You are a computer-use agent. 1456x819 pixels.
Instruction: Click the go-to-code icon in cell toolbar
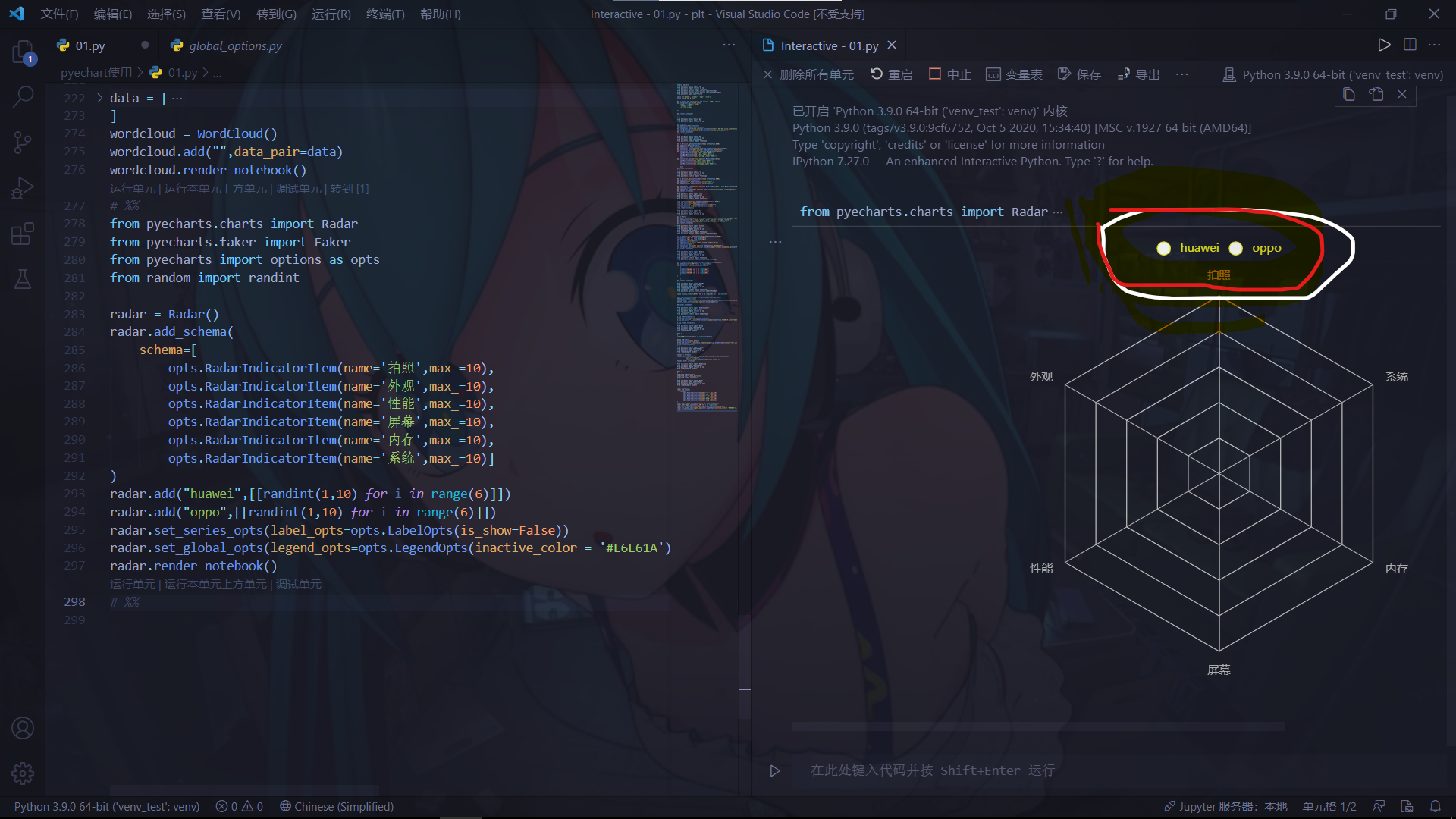tap(1376, 94)
